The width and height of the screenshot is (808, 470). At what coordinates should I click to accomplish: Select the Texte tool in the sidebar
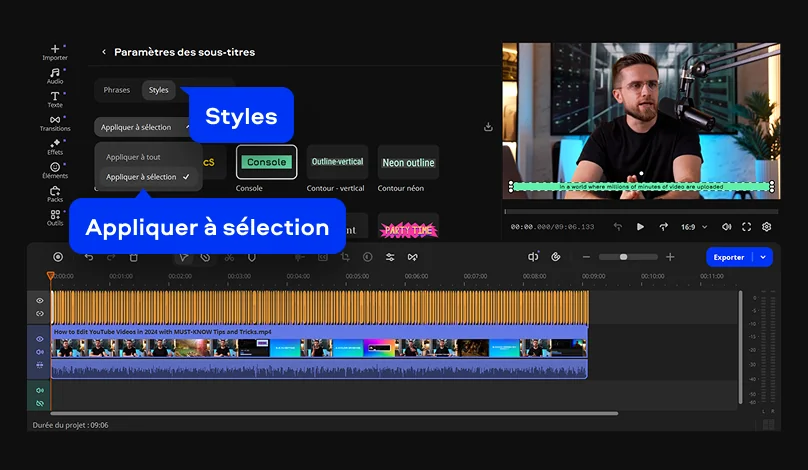point(55,98)
